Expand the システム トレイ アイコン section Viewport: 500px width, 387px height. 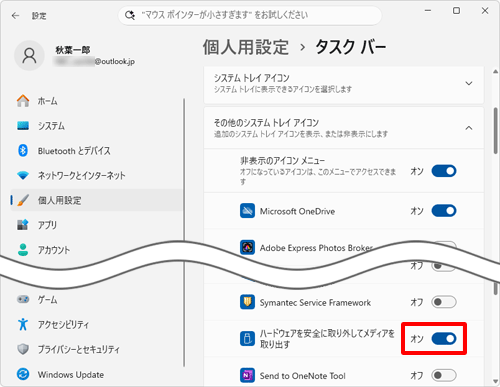tap(344, 84)
